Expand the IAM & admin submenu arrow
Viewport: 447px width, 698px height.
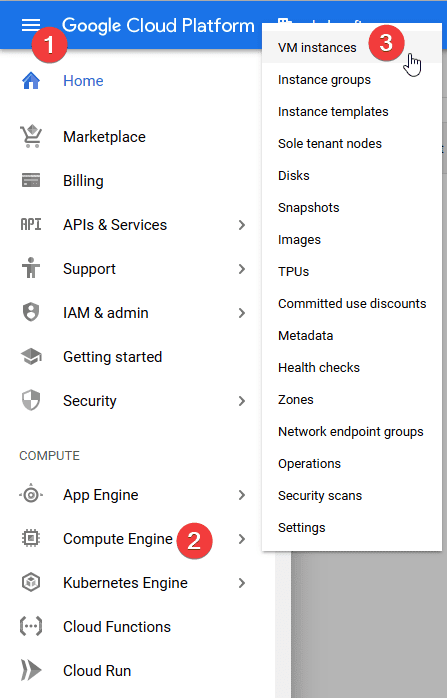242,313
